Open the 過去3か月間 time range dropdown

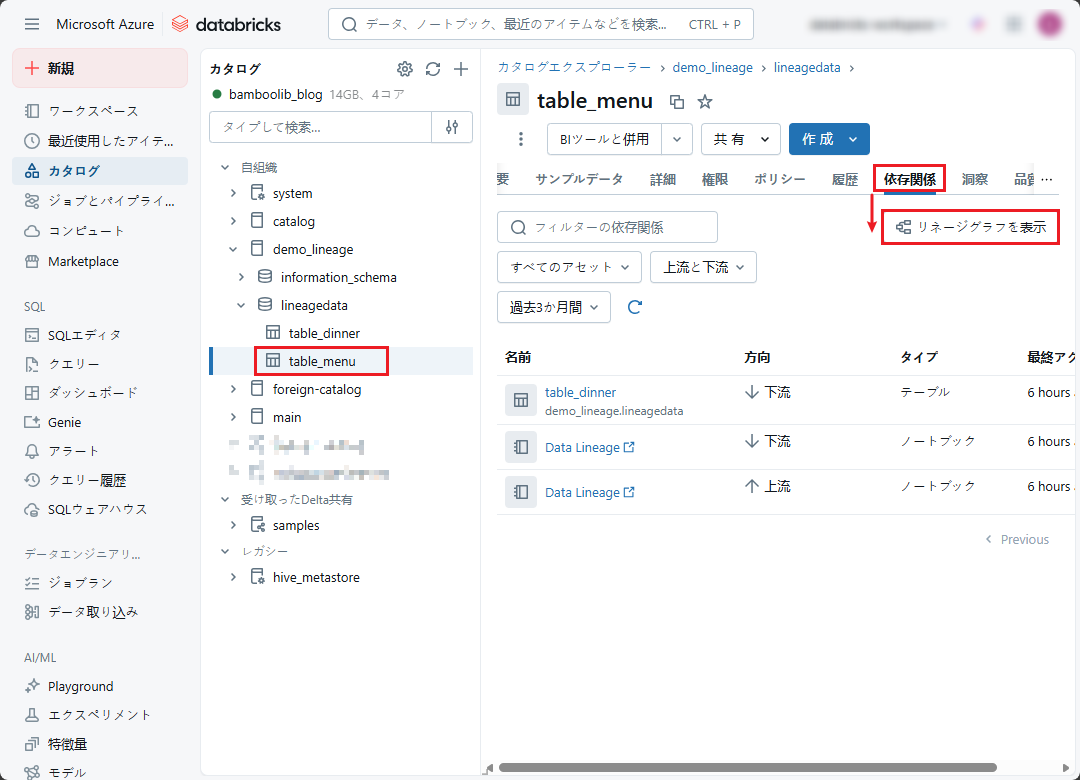coord(553,307)
